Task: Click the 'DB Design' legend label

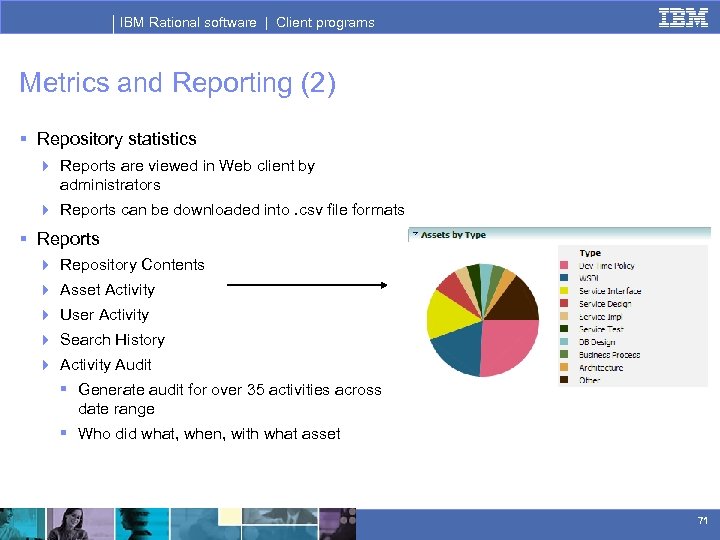Action: coord(597,342)
